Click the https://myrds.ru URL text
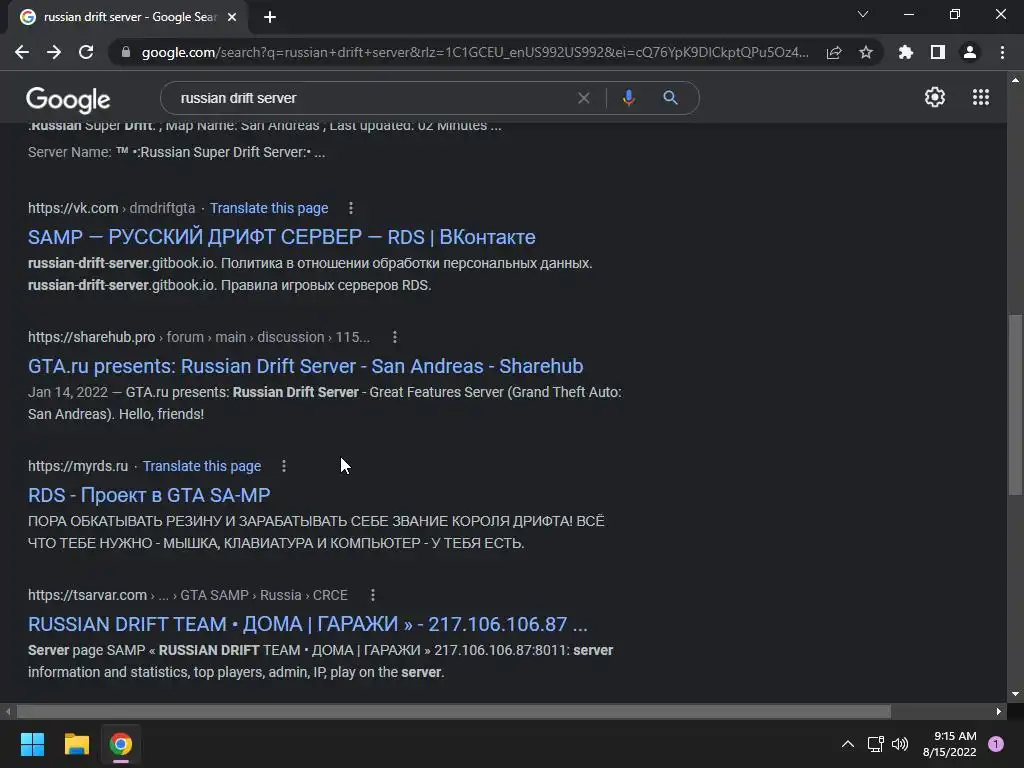 78,466
